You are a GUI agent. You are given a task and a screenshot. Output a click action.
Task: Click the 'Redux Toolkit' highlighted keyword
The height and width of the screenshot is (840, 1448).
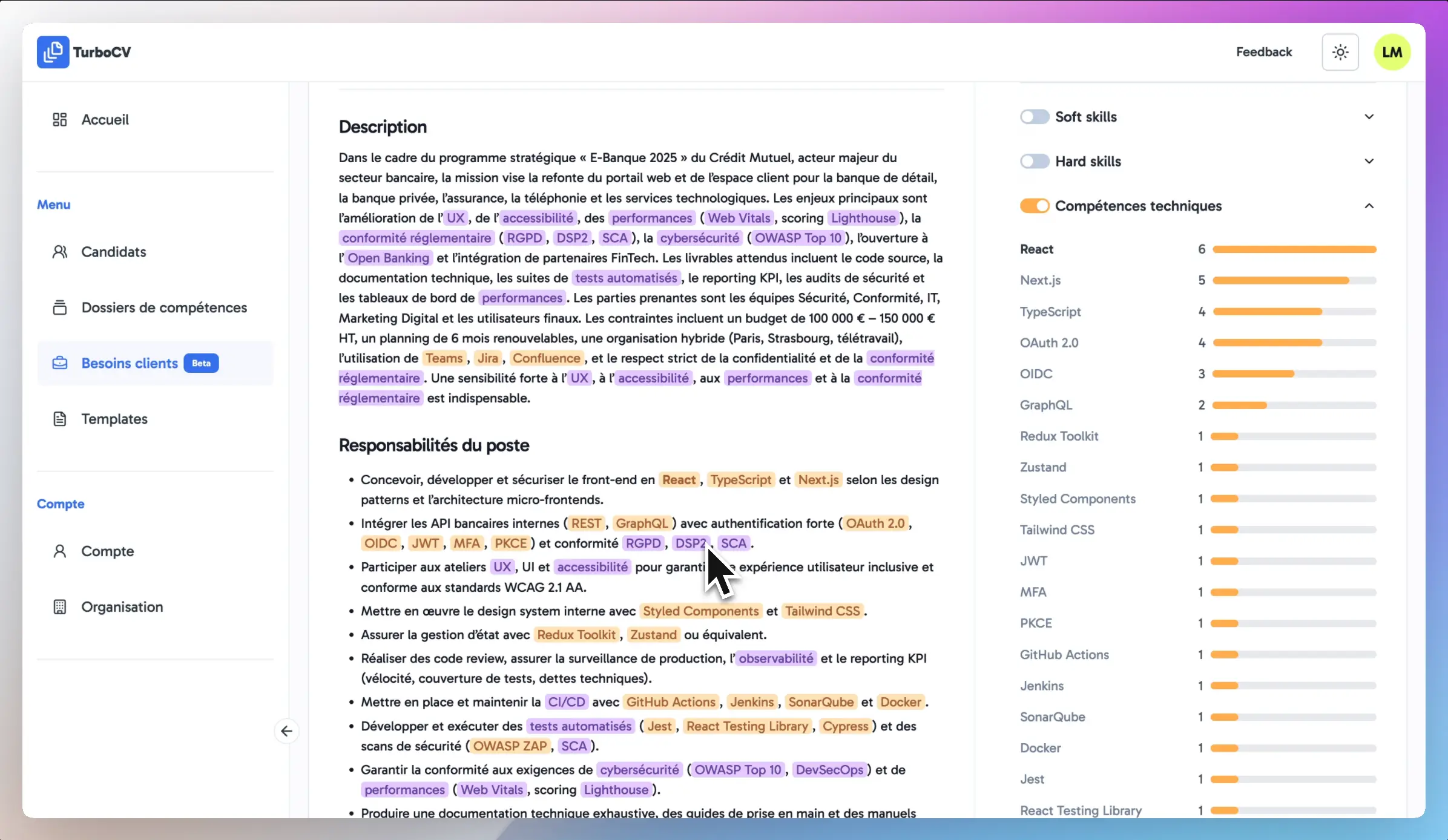pos(576,635)
